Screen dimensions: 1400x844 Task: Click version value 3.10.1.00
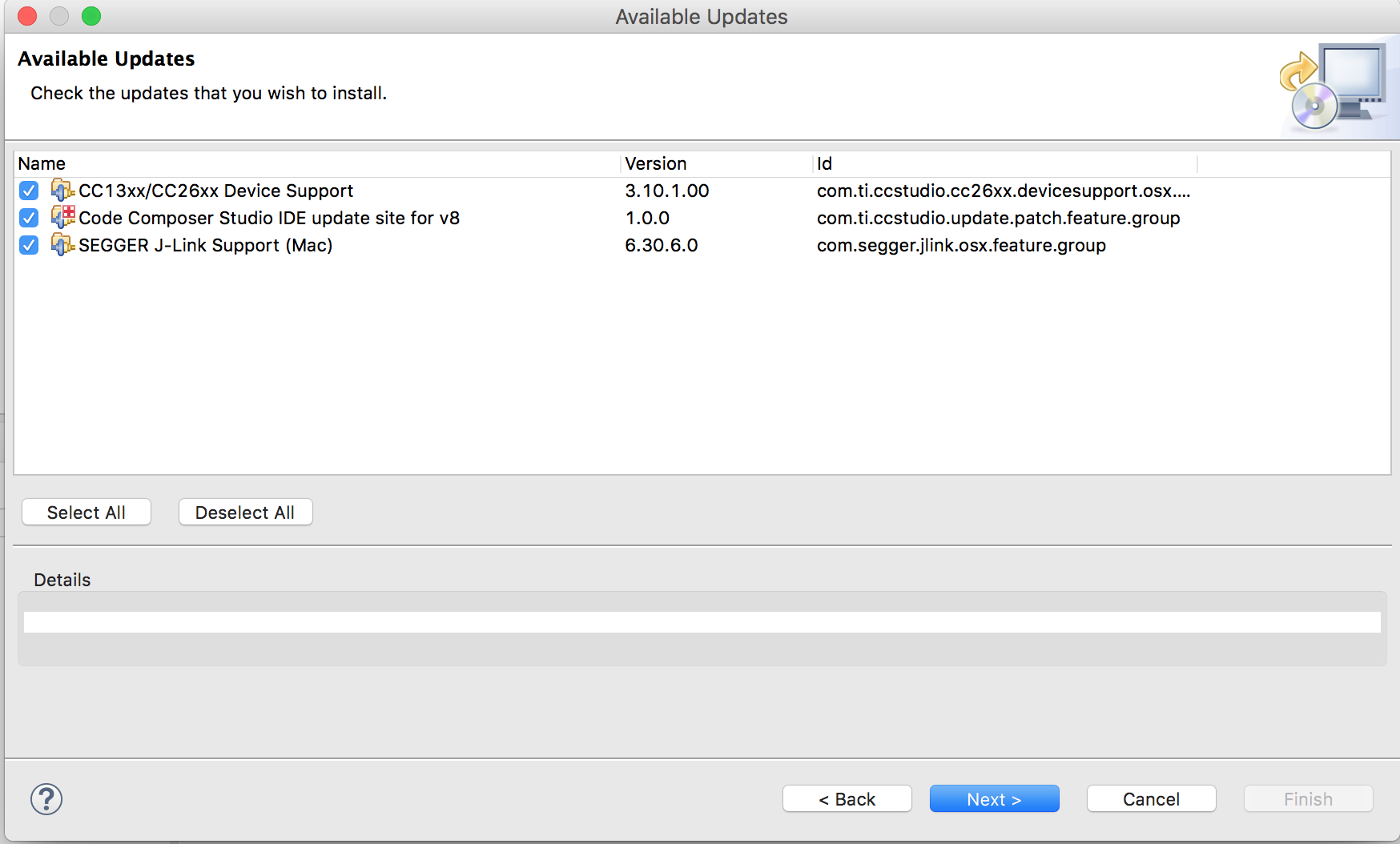667,191
